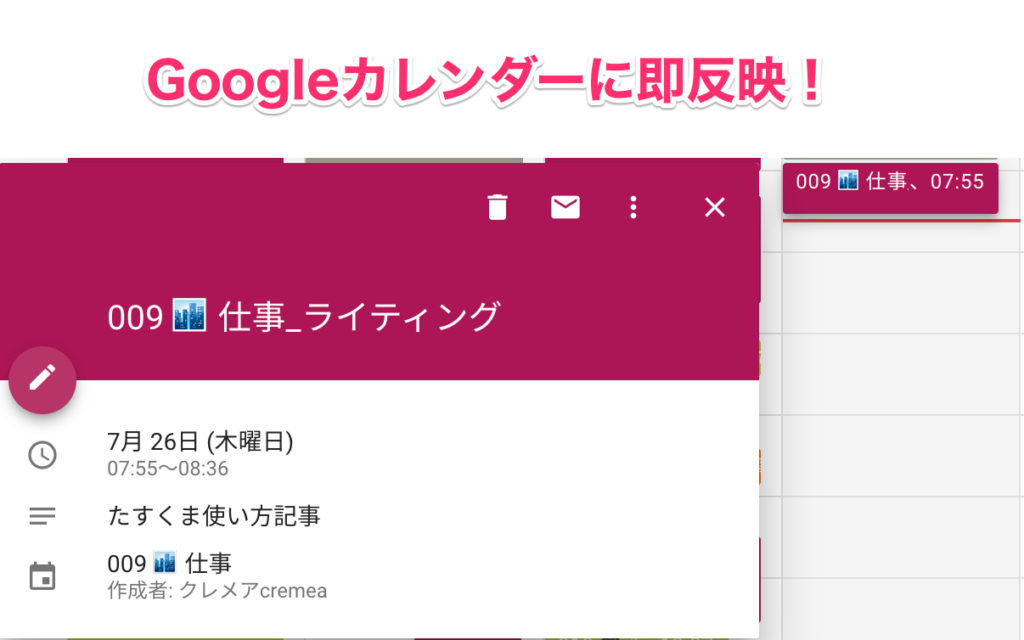Screen dimensions: 1024x640
Task: Close the event details popup
Action: 714,207
